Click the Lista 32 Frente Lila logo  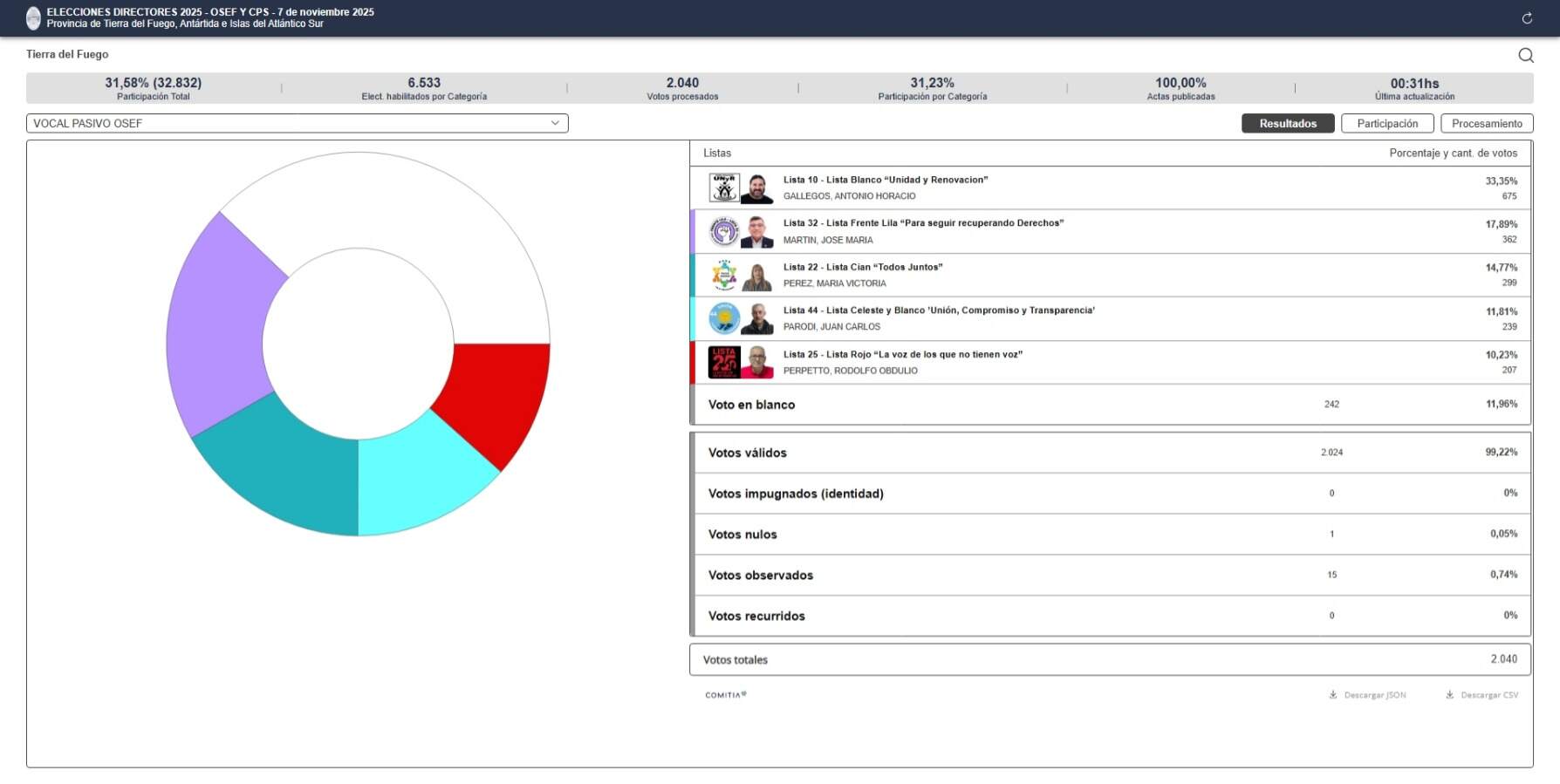723,232
